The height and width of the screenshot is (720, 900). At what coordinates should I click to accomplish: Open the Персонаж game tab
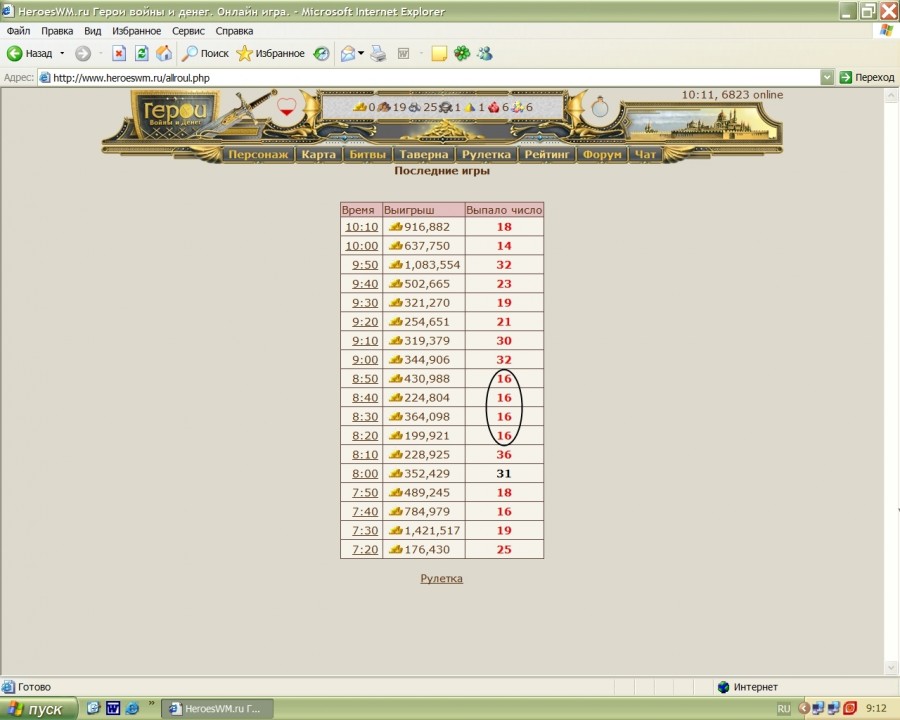pyautogui.click(x=258, y=154)
